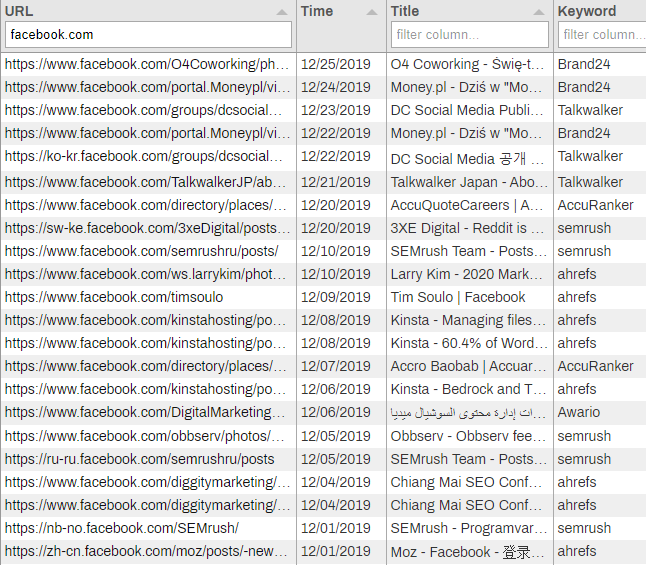Click ahrefs keyword in Moz row

(x=577, y=551)
